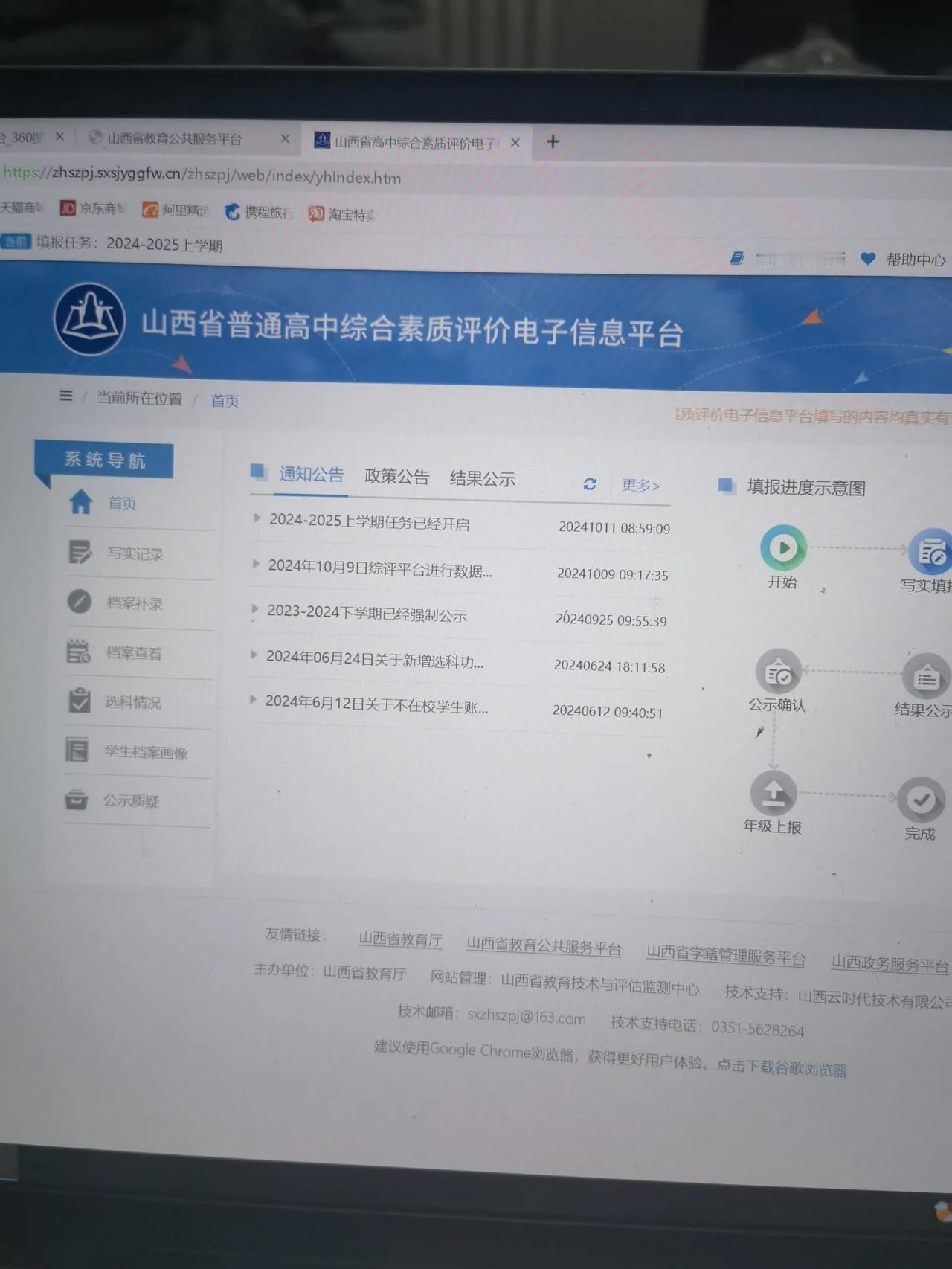Open the 山西省学籍管理服务平台 footer link

pyautogui.click(x=726, y=955)
